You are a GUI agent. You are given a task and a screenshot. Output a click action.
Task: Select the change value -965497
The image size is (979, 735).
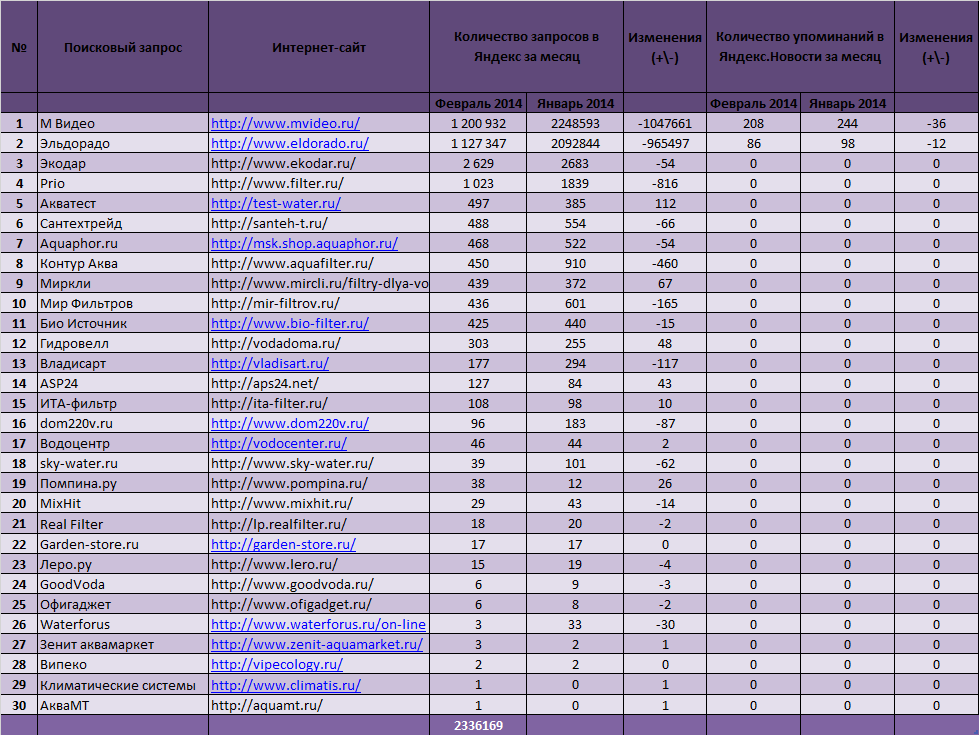[665, 144]
